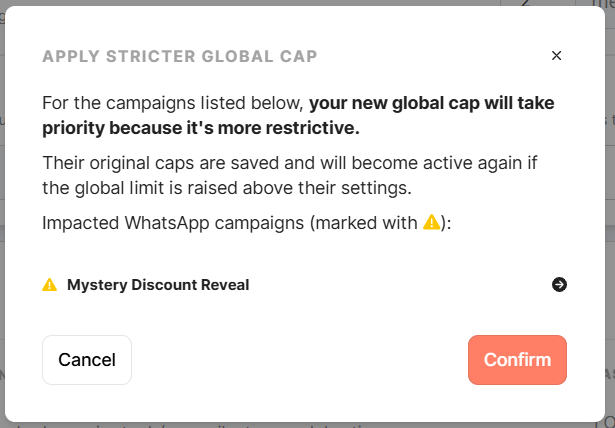Click blank row area right of Mystery Discount Reveal

click(400, 285)
